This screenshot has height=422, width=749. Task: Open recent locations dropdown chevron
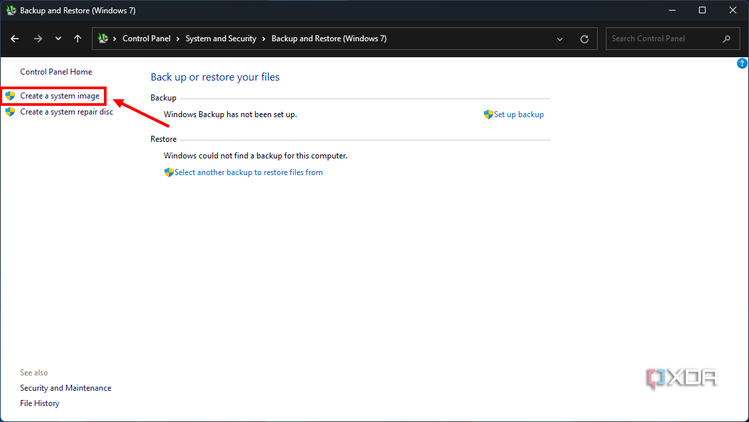click(58, 39)
